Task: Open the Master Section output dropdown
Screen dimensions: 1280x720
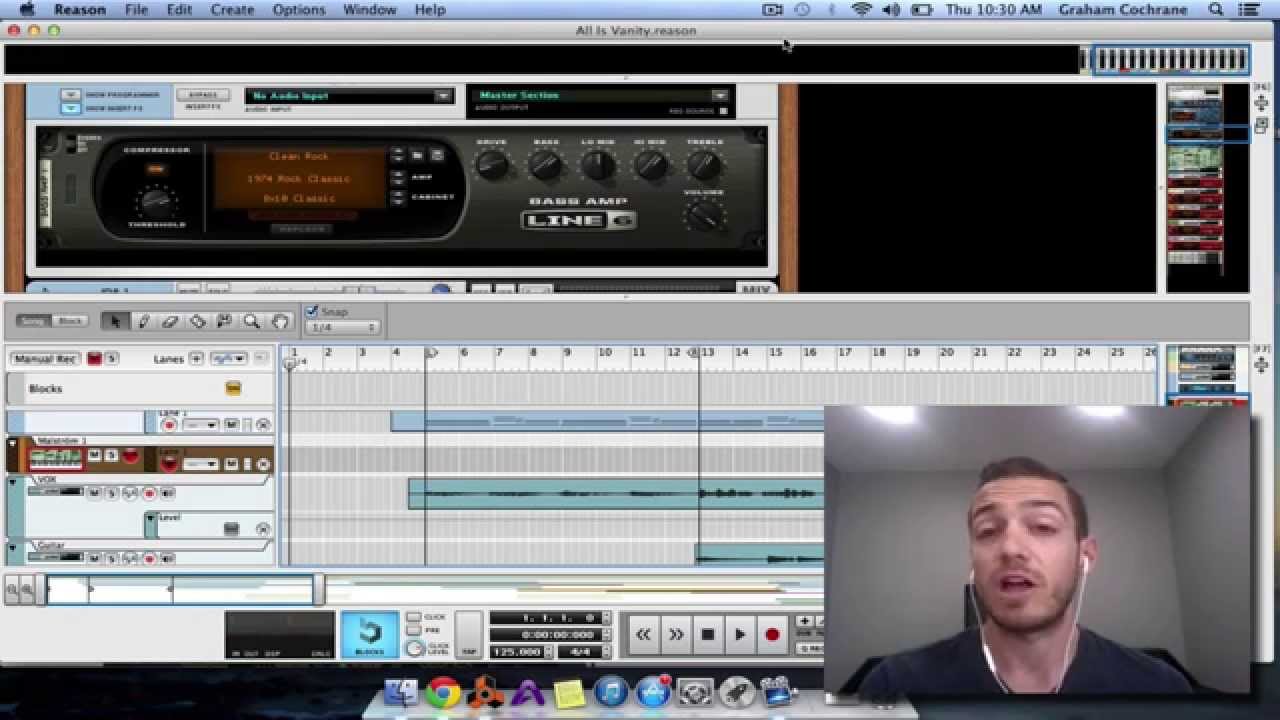Action: pyautogui.click(x=603, y=96)
